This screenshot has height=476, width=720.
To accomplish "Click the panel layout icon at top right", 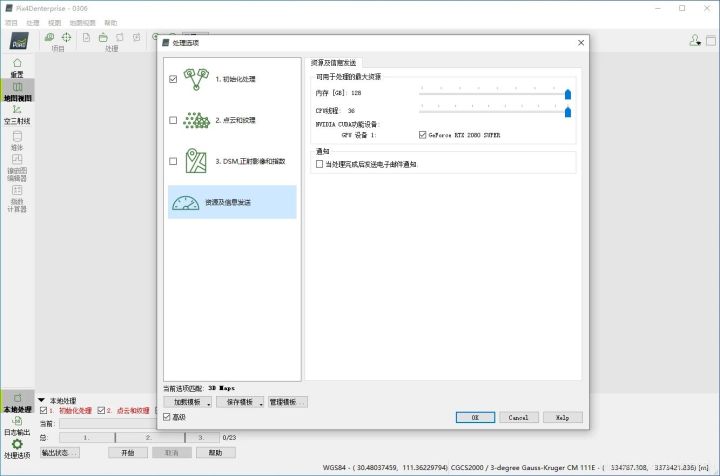I will click(x=711, y=41).
